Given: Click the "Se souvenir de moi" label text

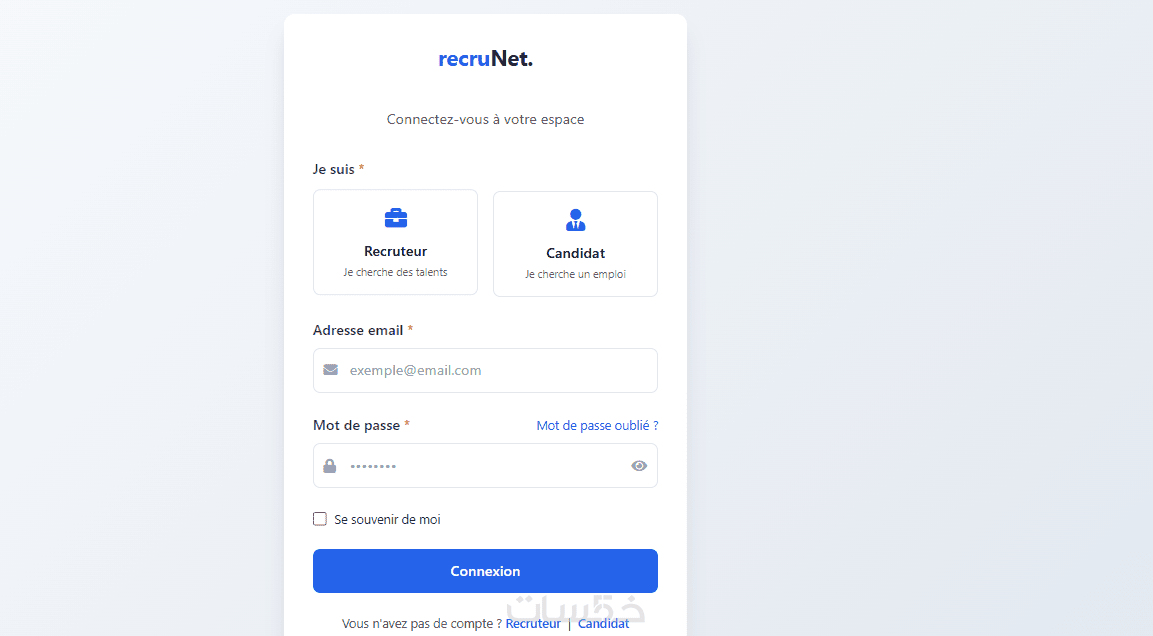Looking at the screenshot, I should 387,519.
